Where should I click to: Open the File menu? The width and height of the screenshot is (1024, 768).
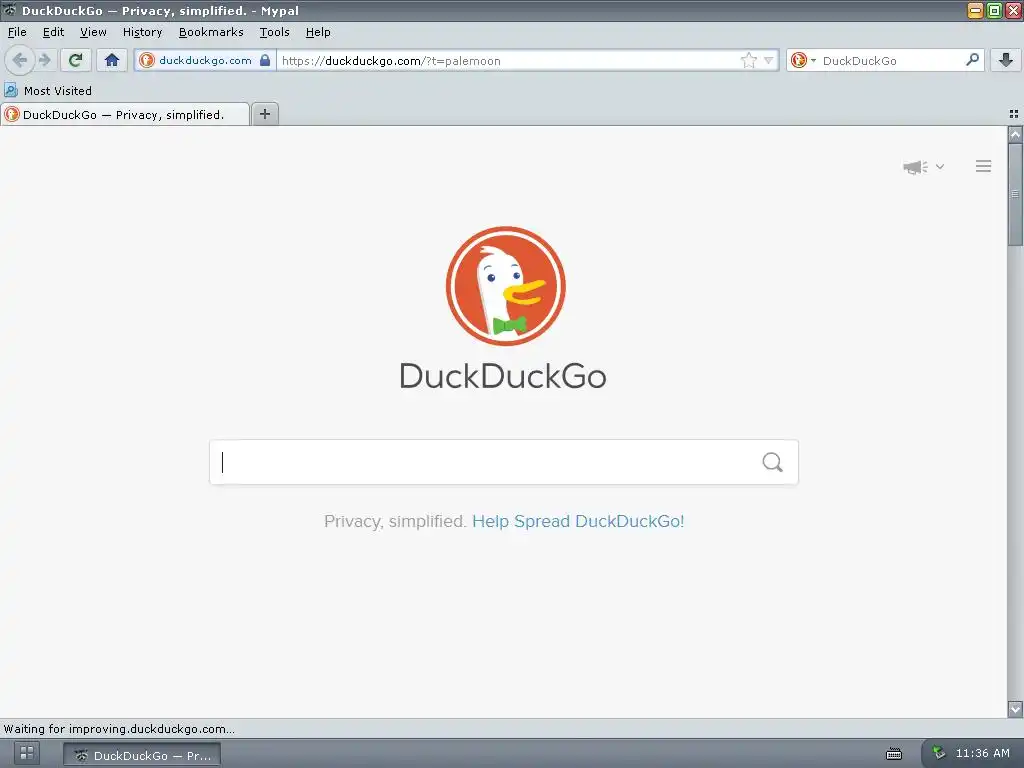[x=18, y=32]
